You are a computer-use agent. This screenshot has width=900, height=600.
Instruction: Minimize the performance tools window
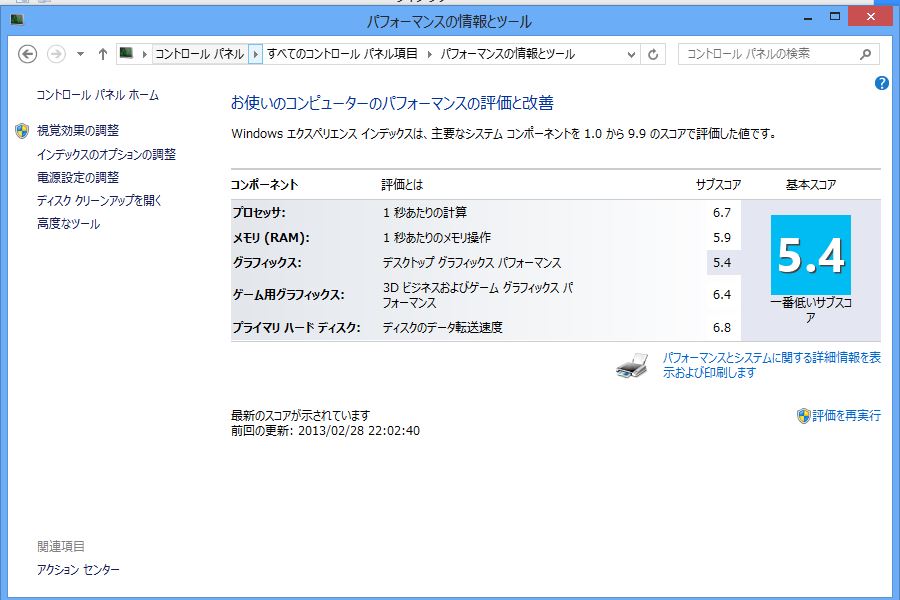pos(808,18)
